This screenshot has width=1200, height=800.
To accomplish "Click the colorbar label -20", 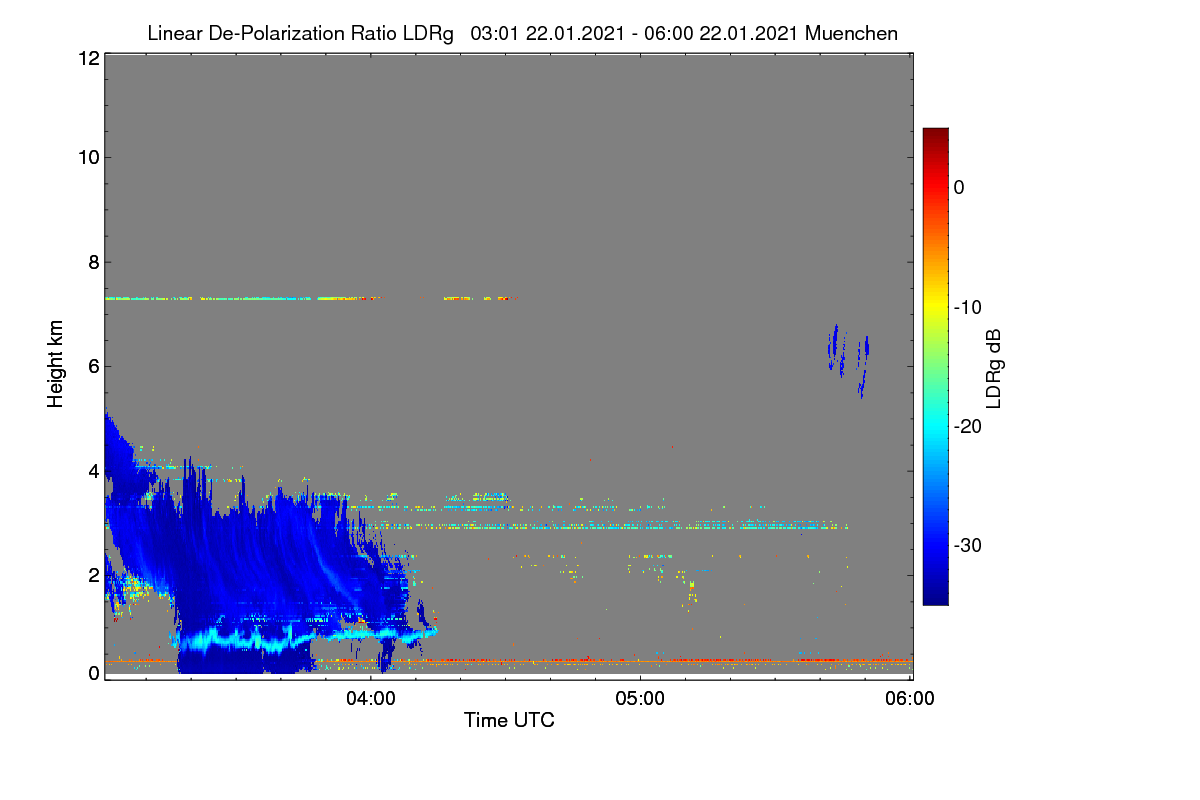I will click(969, 426).
